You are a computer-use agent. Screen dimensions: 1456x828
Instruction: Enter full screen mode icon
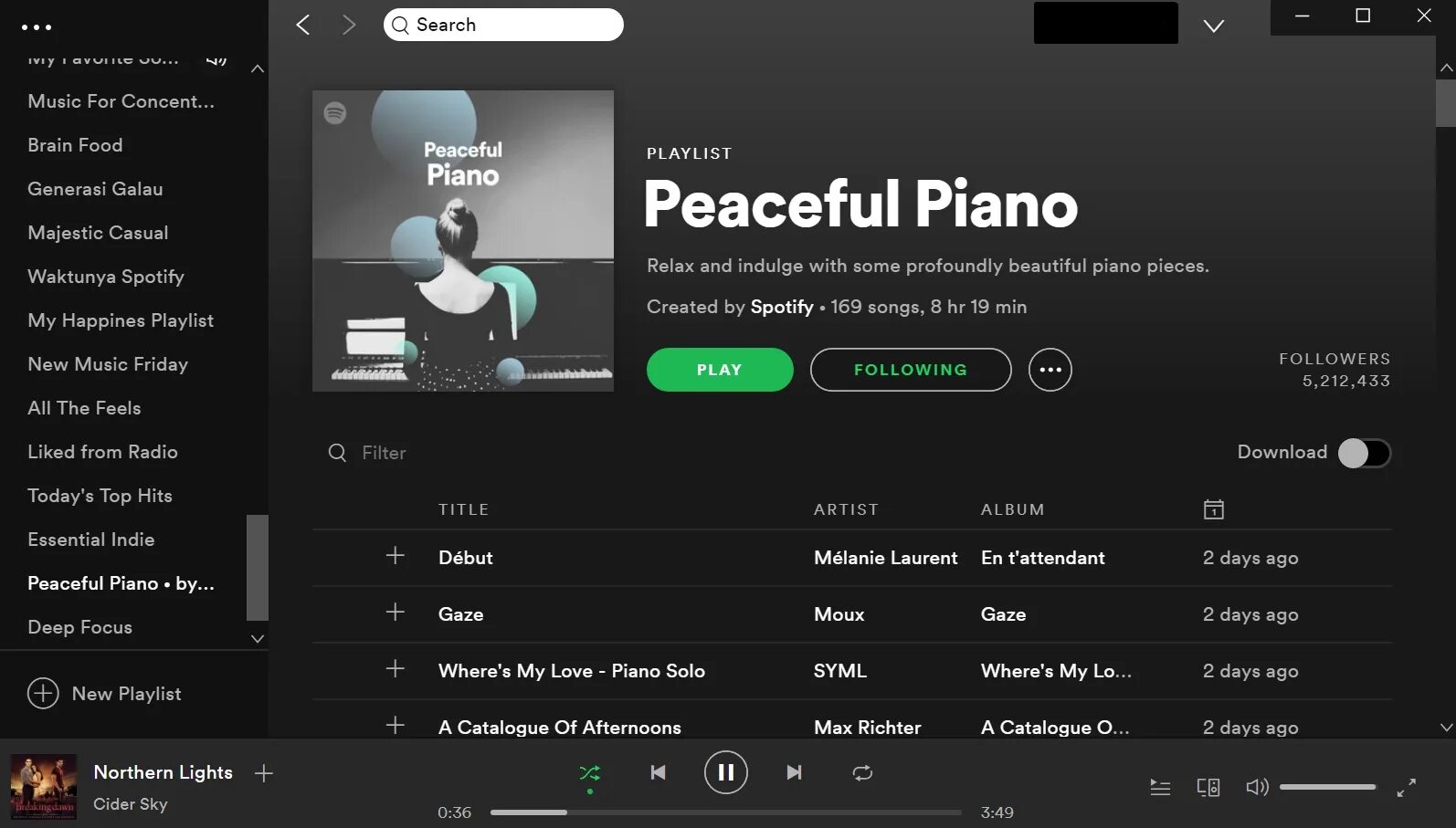point(1407,787)
